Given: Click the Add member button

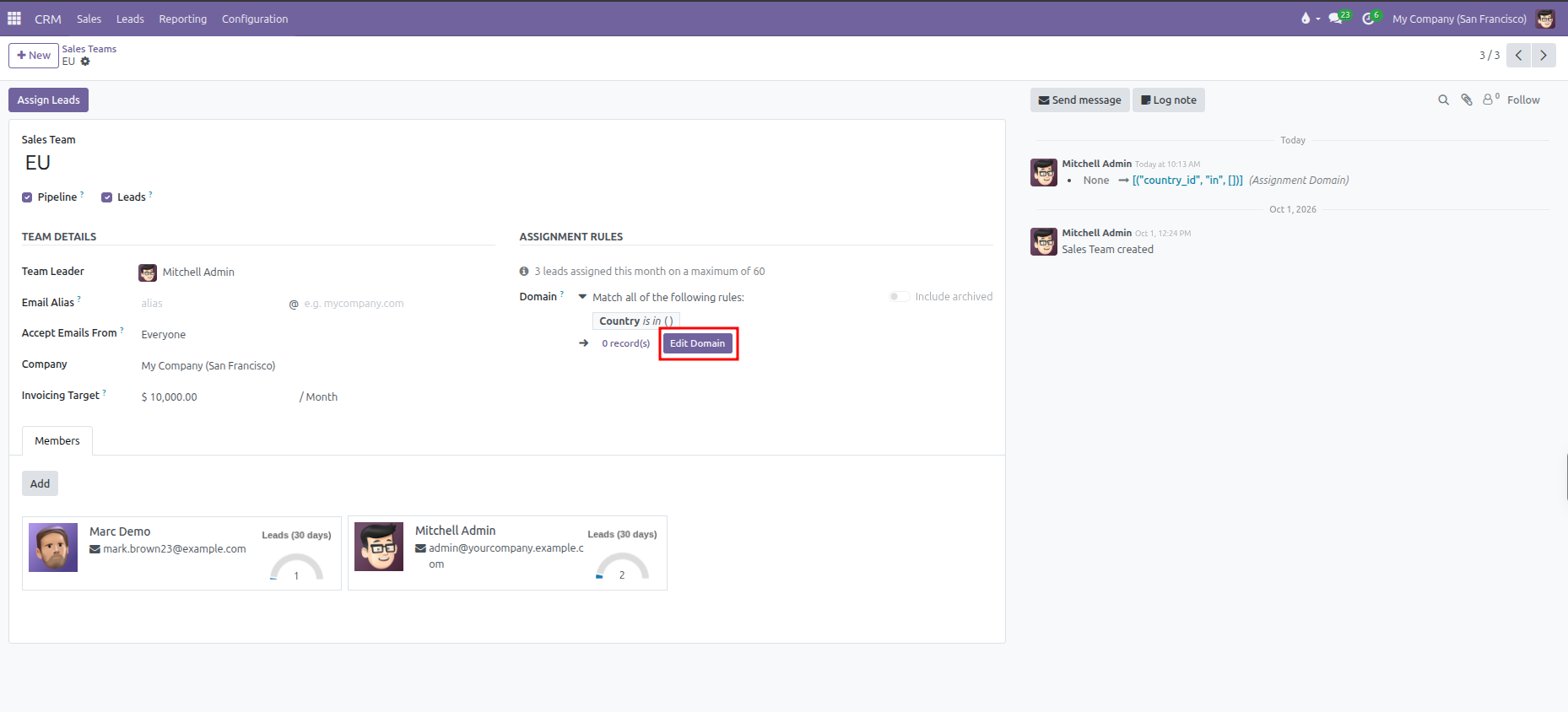Looking at the screenshot, I should (x=40, y=483).
